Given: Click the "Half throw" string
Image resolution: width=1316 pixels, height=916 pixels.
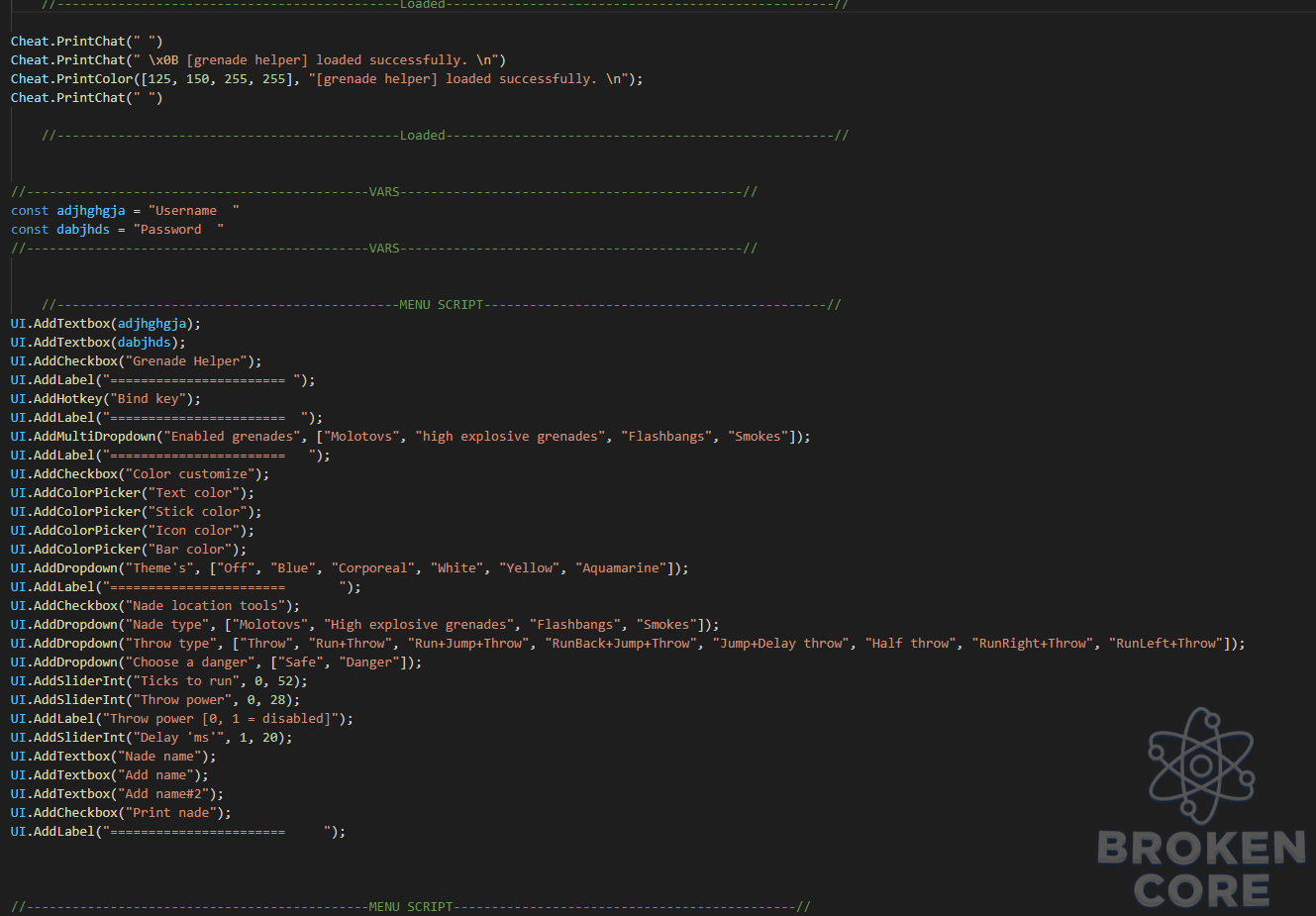Looking at the screenshot, I should 911,643.
